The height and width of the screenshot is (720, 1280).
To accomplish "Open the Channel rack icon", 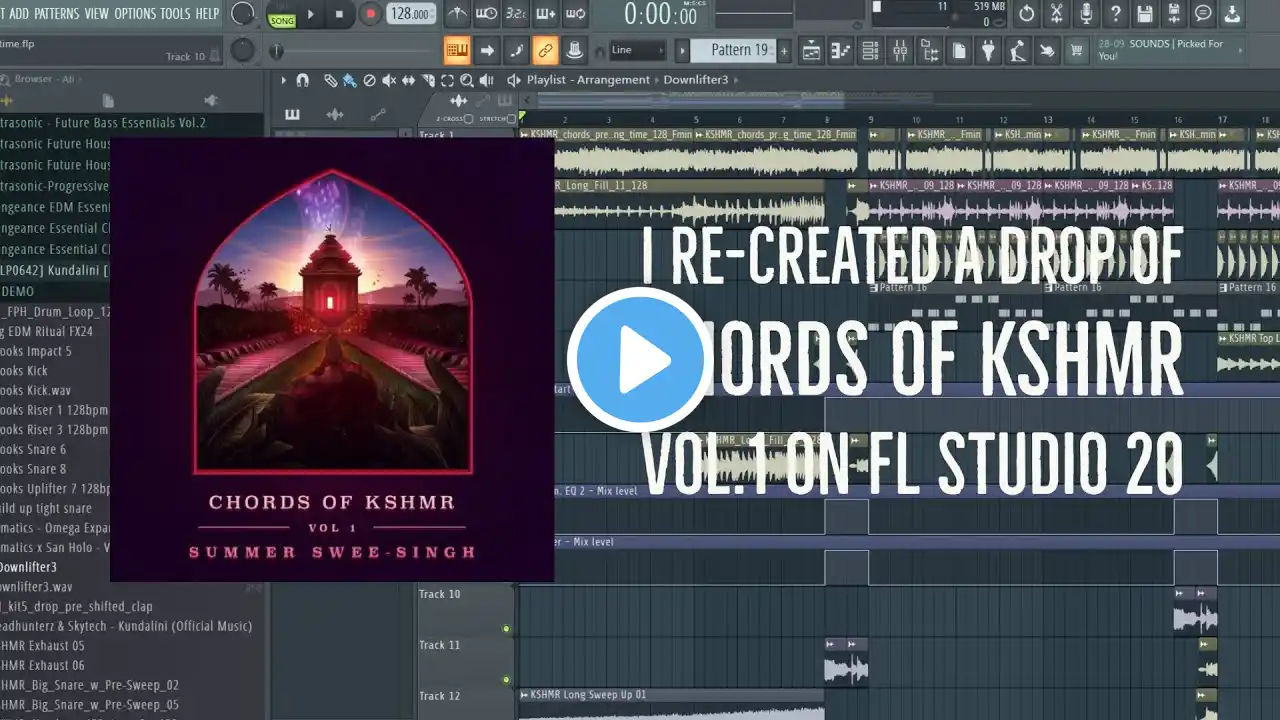I will 870,51.
